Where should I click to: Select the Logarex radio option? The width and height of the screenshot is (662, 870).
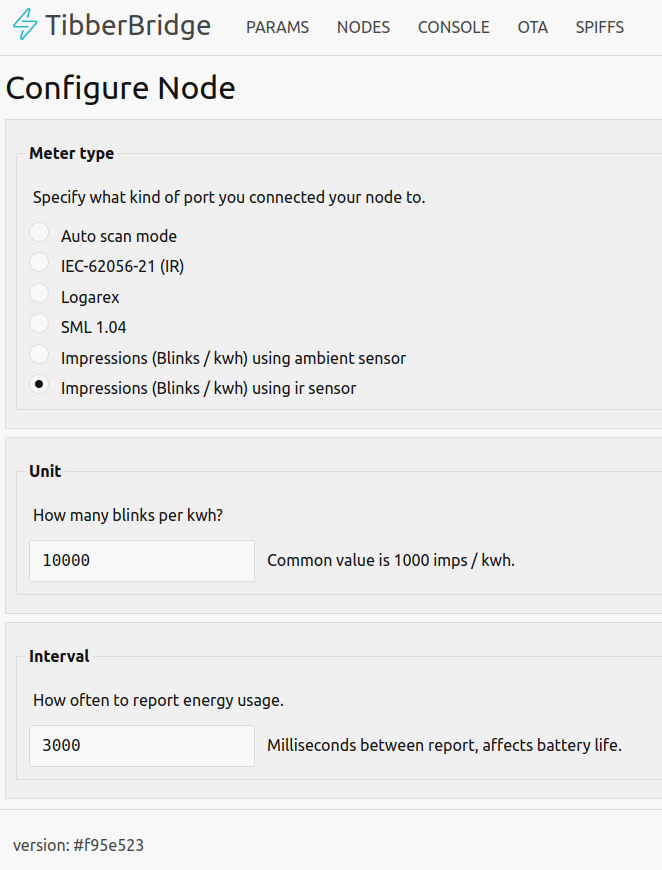coord(39,293)
